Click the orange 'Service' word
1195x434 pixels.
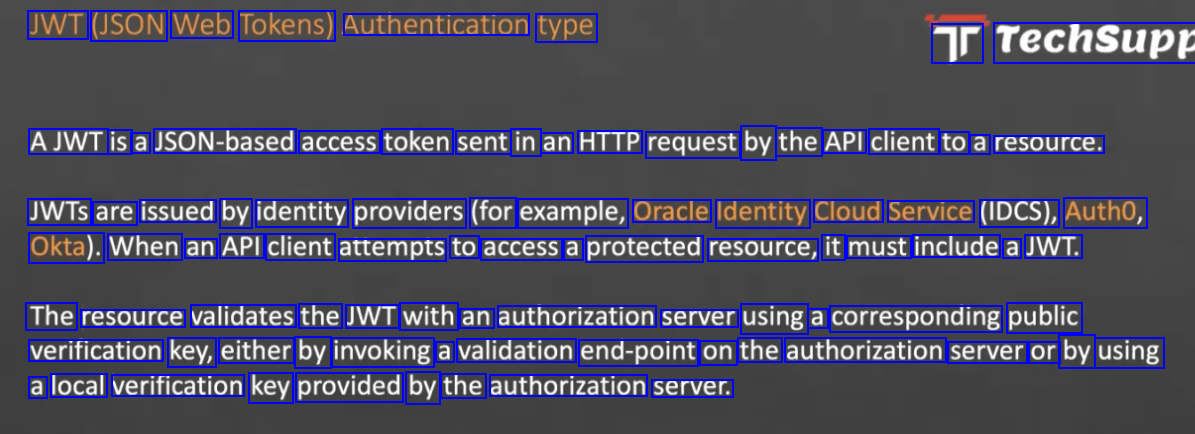click(931, 211)
